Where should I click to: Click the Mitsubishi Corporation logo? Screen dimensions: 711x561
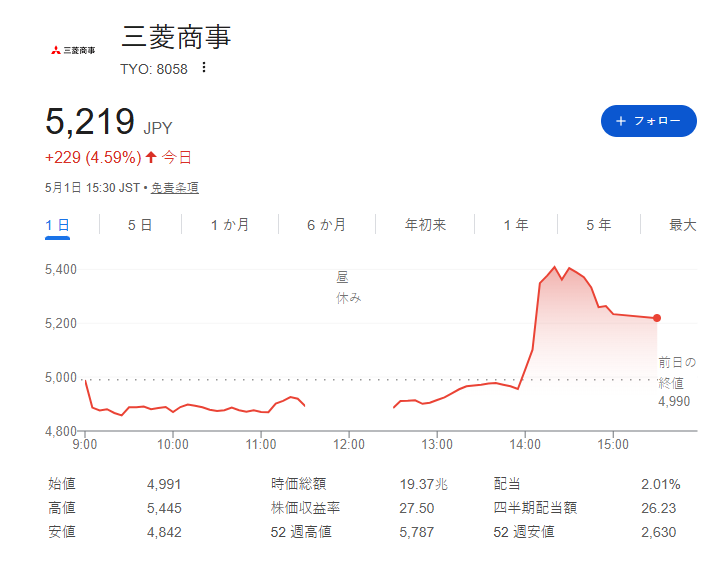tap(73, 50)
